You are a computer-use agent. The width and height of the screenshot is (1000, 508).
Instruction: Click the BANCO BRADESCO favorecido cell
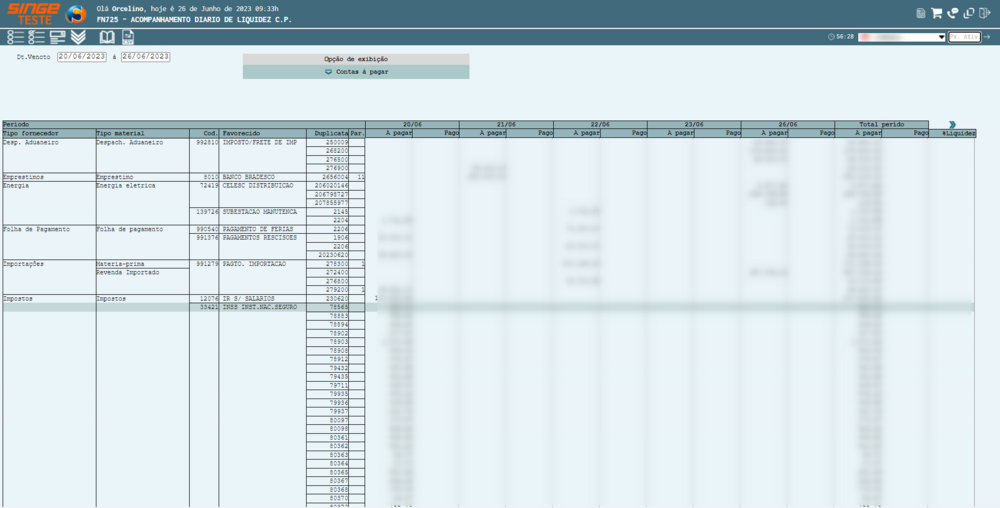pos(263,177)
